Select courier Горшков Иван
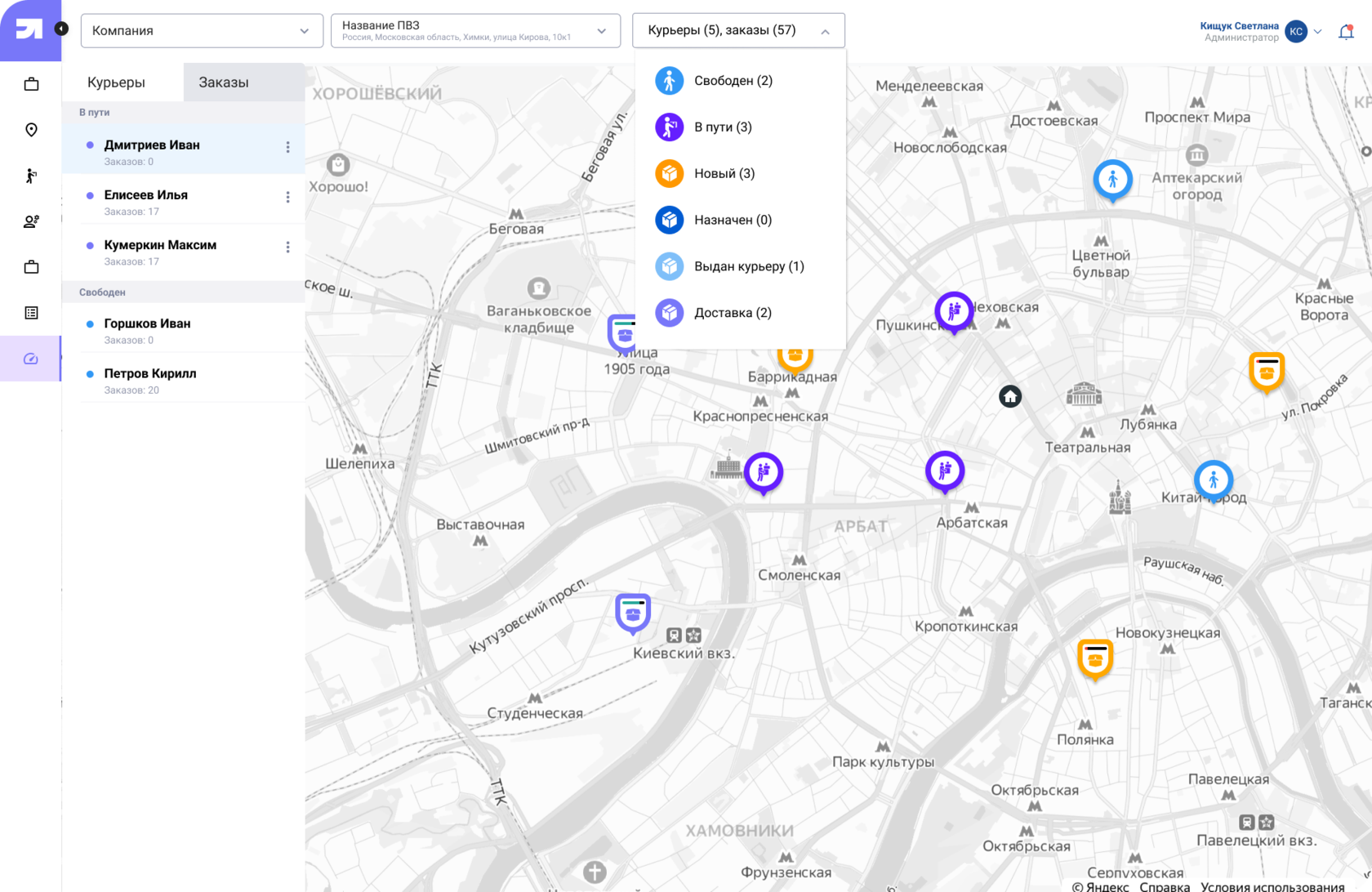This screenshot has height=892, width=1372. 184,328
